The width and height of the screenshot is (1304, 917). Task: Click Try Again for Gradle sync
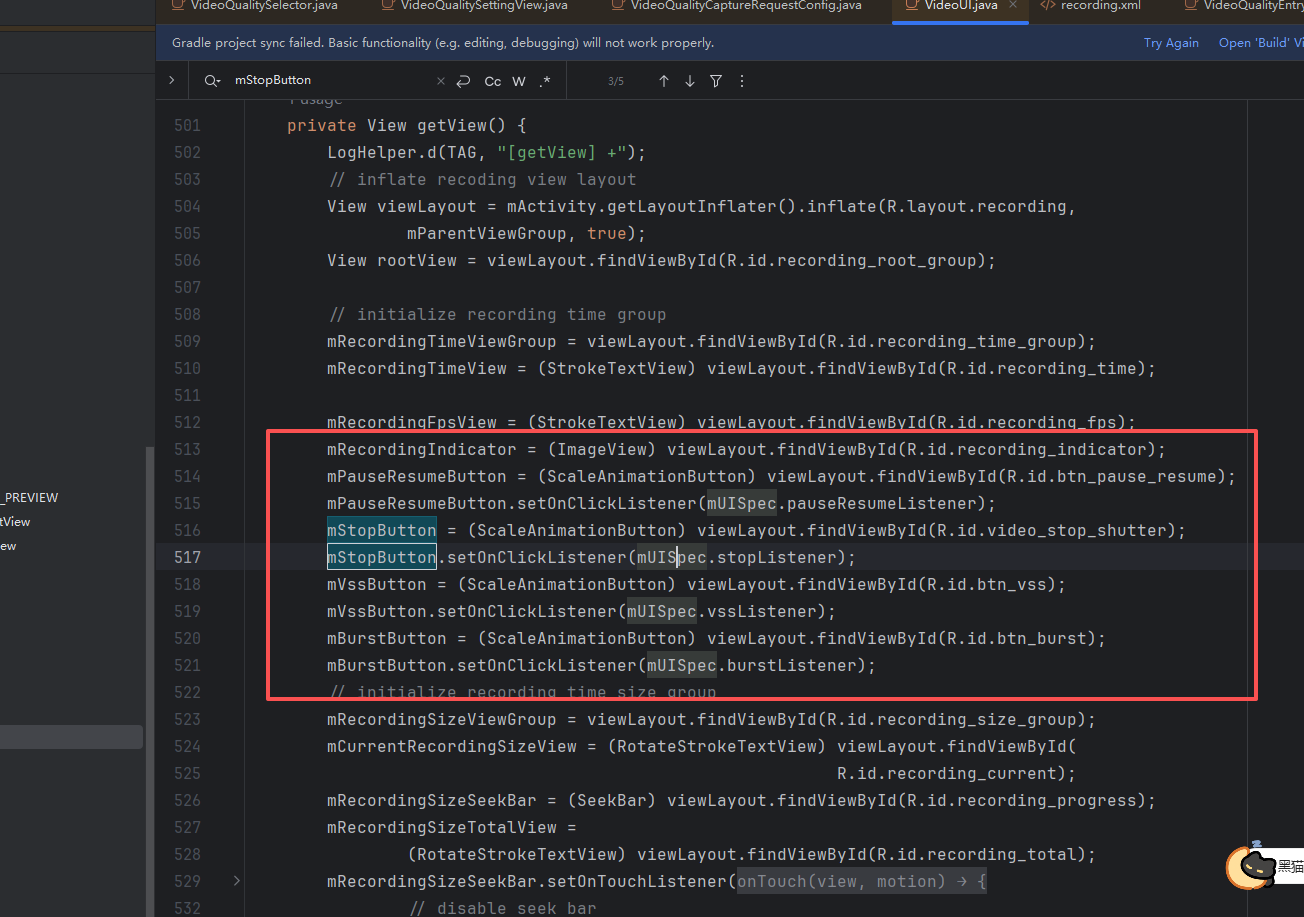(x=1171, y=43)
